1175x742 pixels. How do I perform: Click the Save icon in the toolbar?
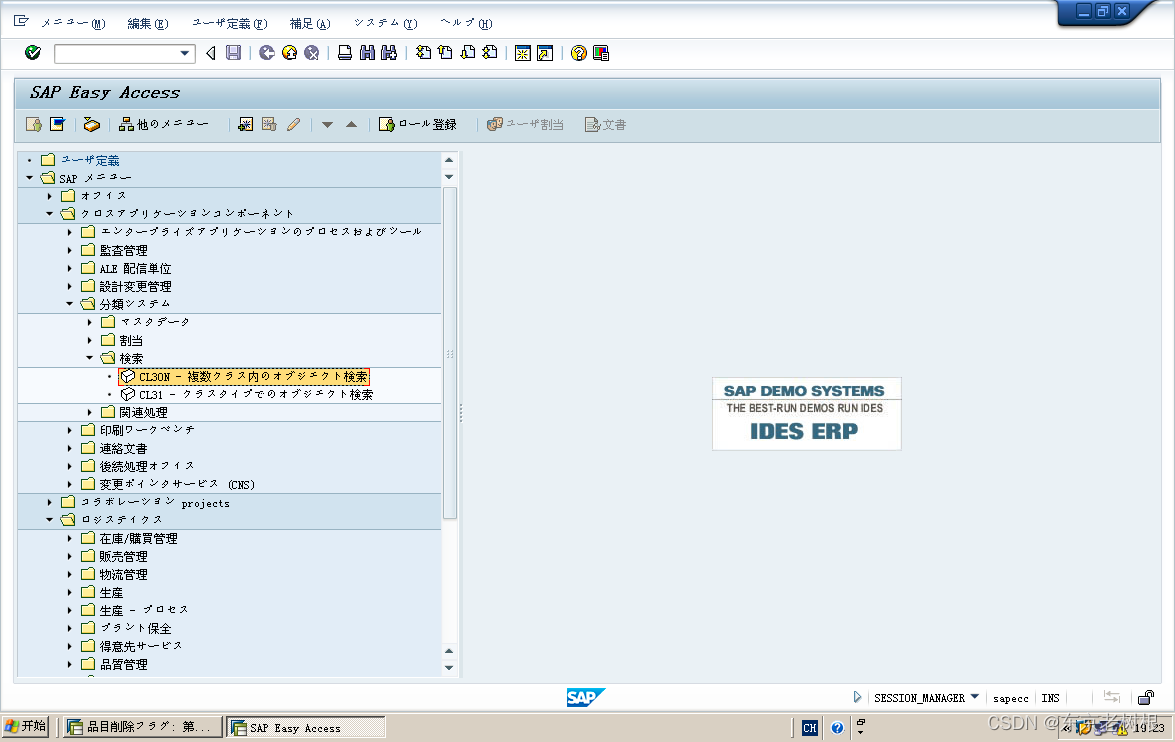click(233, 52)
